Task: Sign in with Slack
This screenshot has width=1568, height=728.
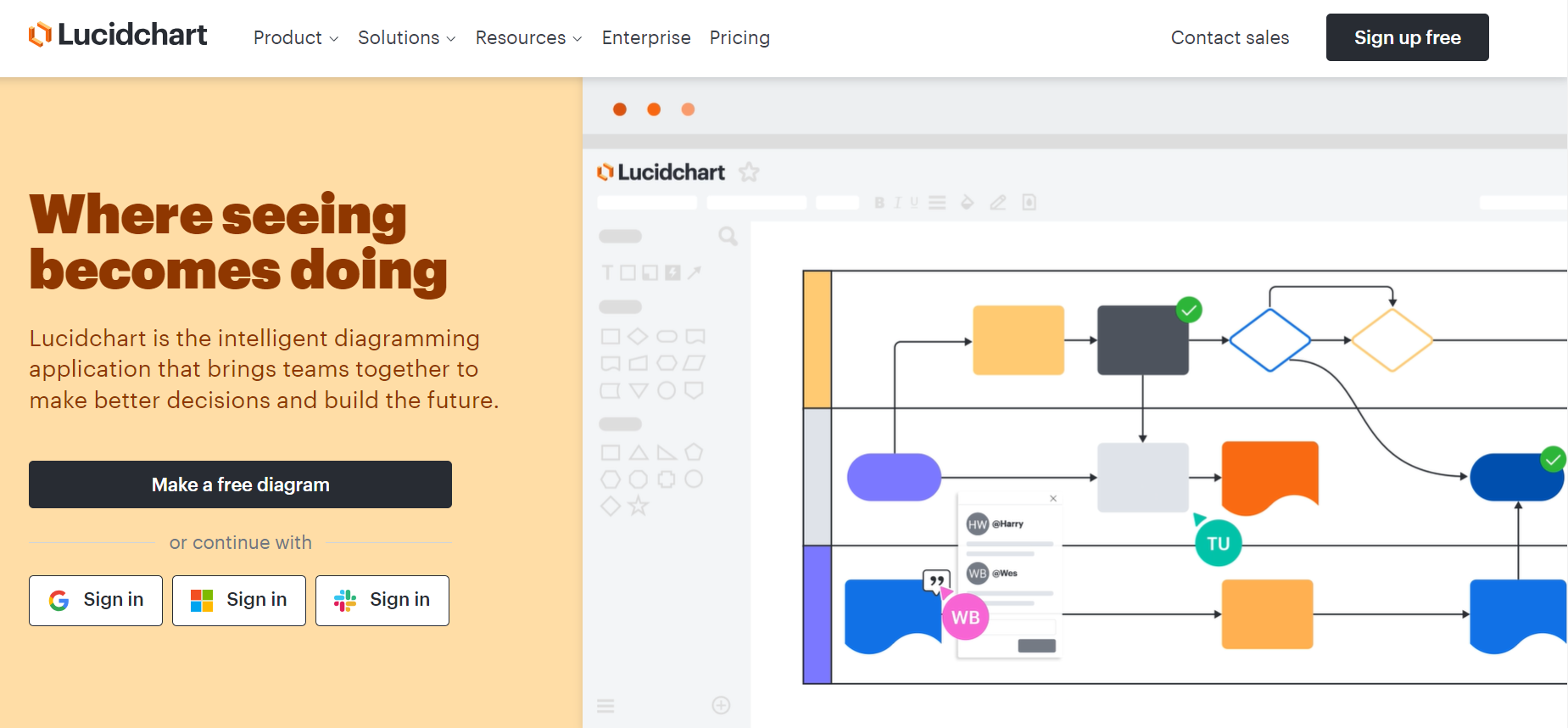Action: pos(382,601)
